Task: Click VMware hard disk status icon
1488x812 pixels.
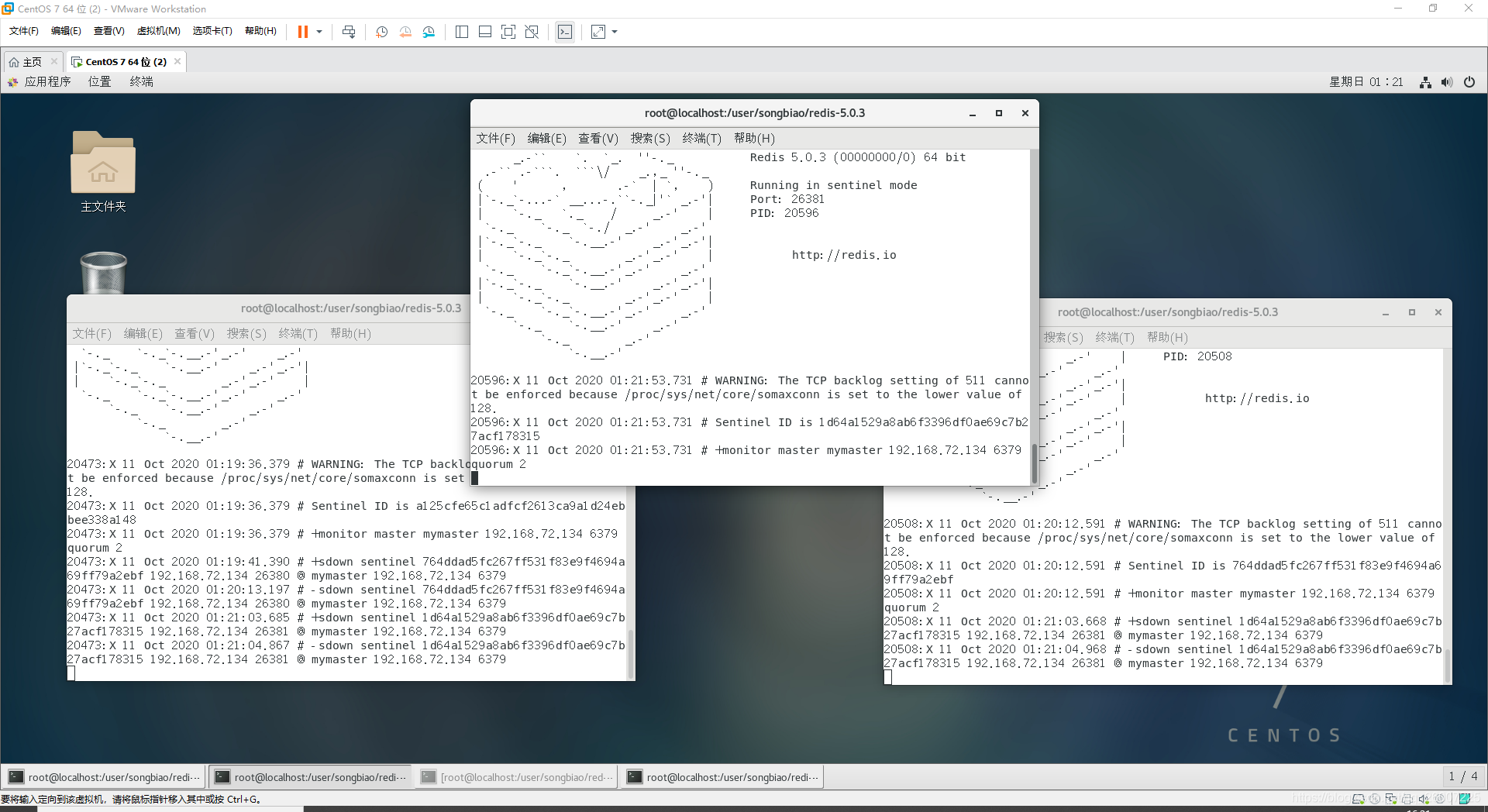Action: [1359, 799]
